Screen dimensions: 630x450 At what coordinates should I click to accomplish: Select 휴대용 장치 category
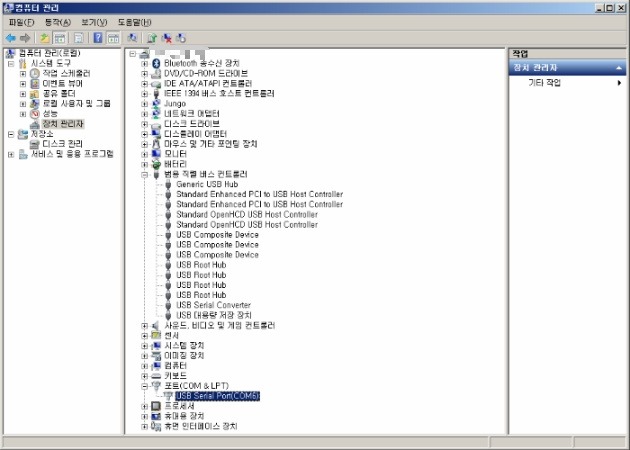[x=184, y=416]
